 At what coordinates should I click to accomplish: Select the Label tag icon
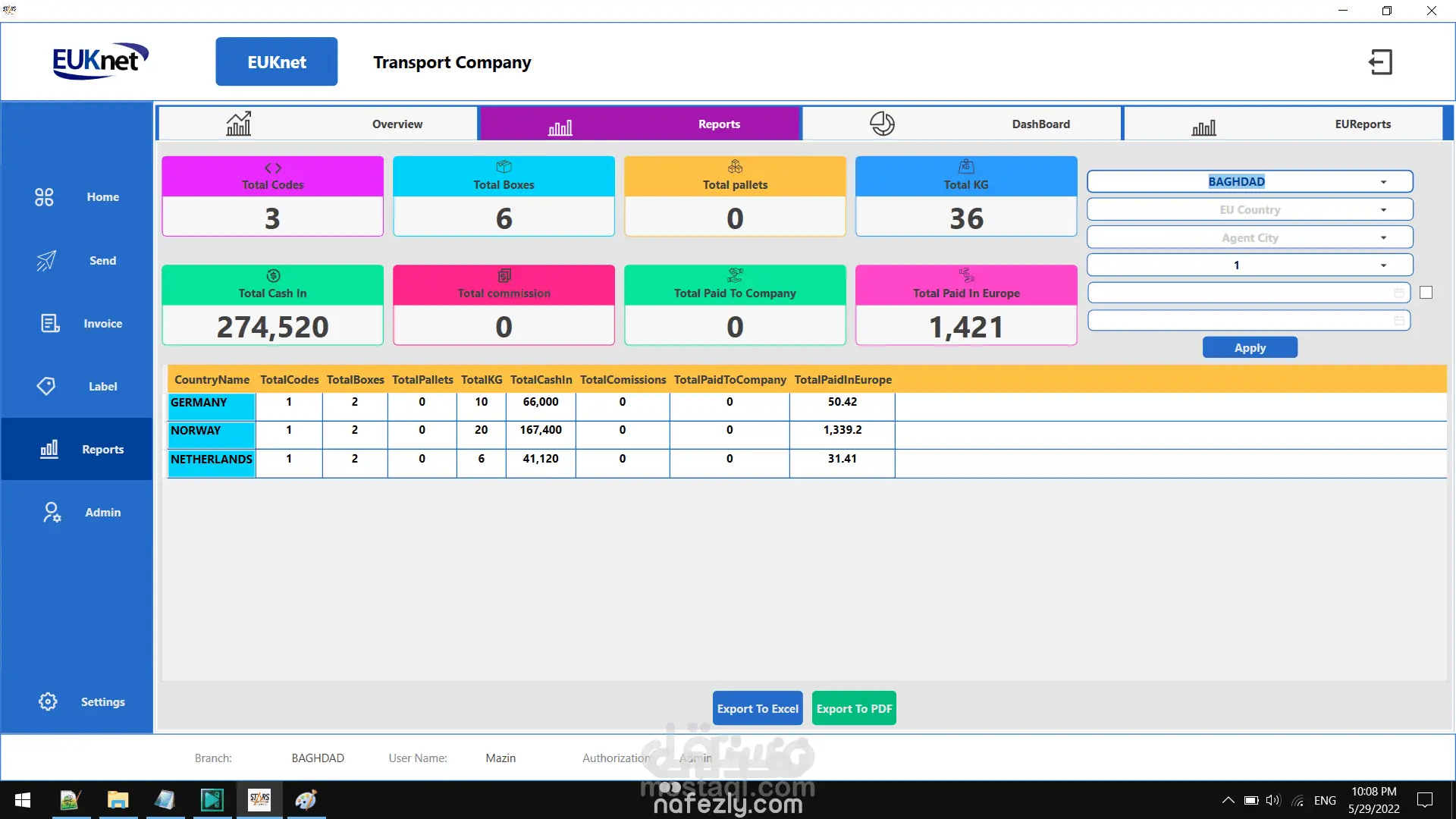point(45,386)
